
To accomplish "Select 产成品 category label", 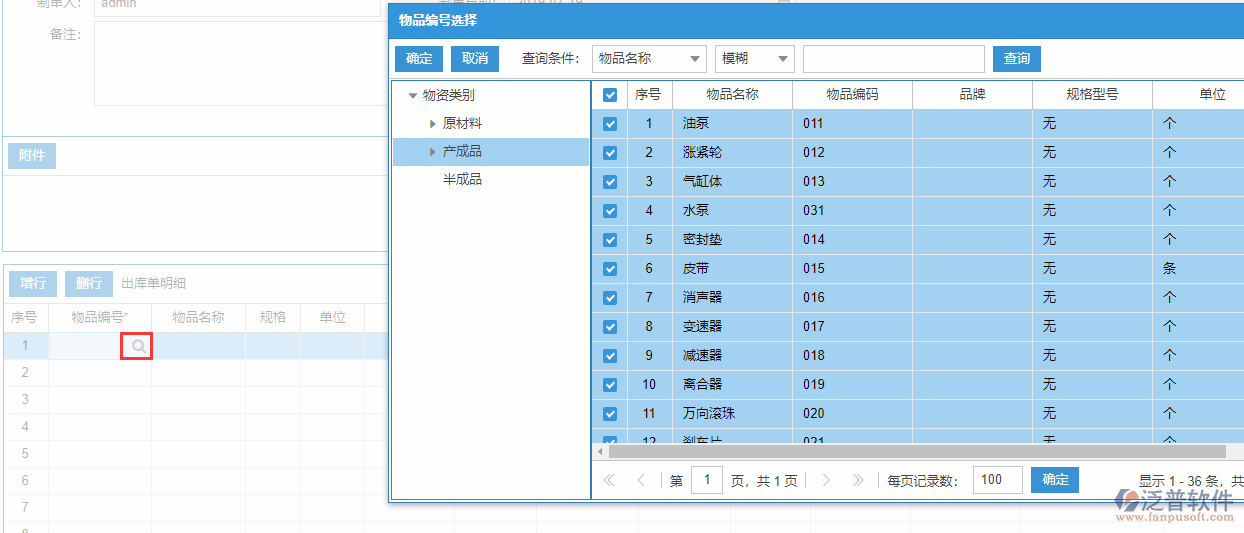I will (462, 152).
